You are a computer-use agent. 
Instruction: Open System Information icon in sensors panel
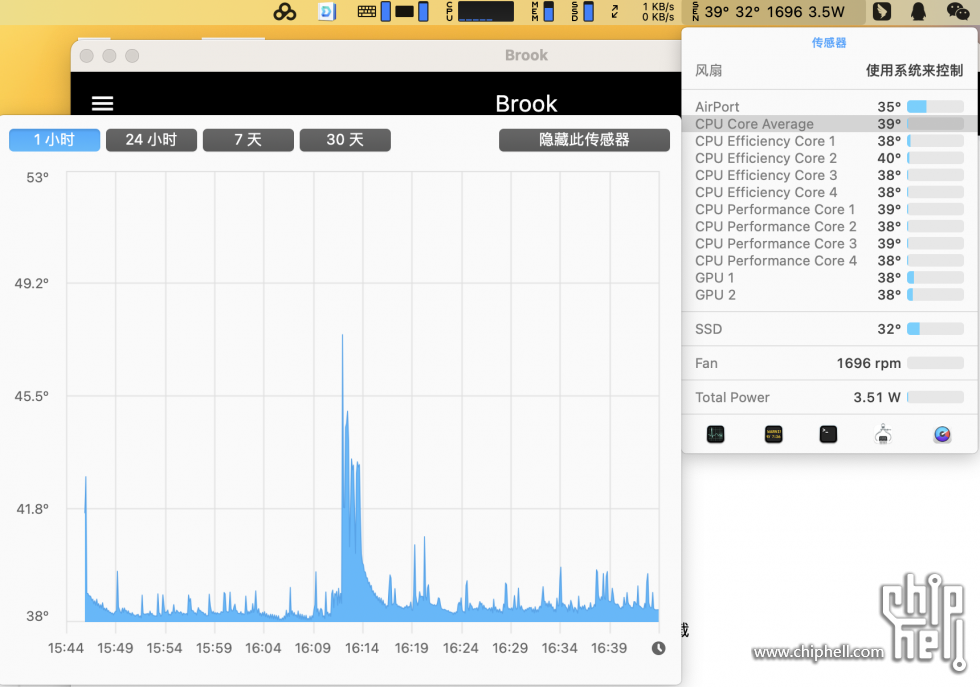(883, 434)
